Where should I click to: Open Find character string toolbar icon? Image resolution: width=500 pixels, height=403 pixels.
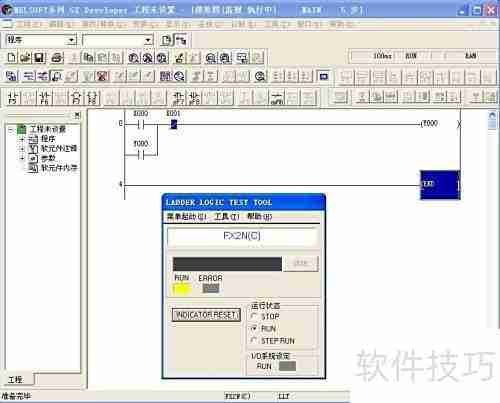162,58
